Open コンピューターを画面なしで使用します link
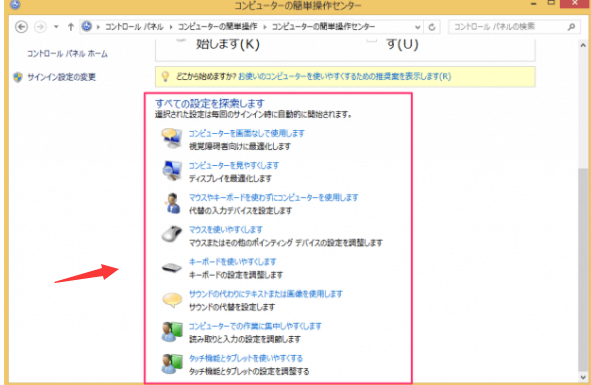Viewport: 591px width, 385px height. click(247, 133)
